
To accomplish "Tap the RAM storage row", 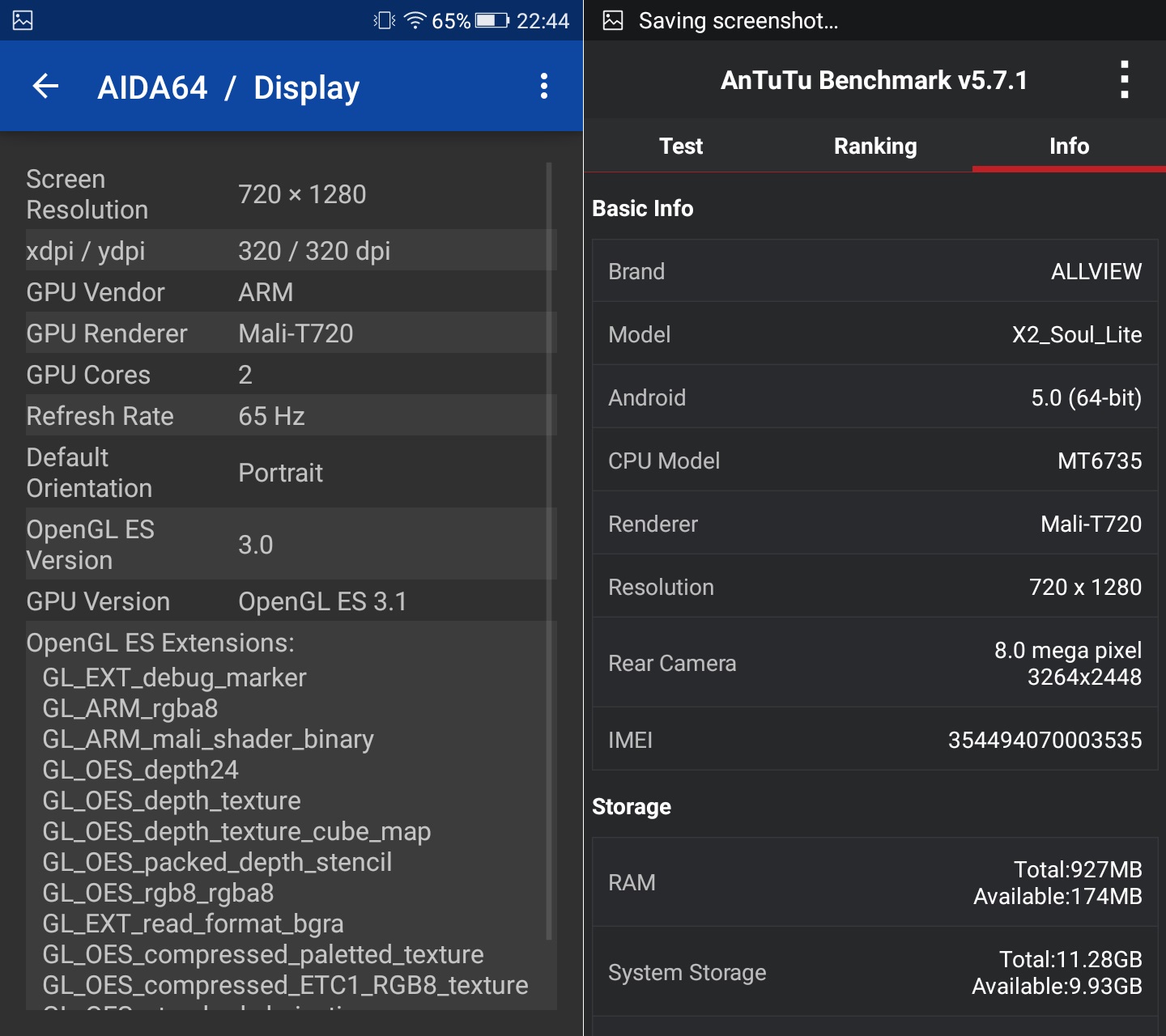I will click(874, 882).
